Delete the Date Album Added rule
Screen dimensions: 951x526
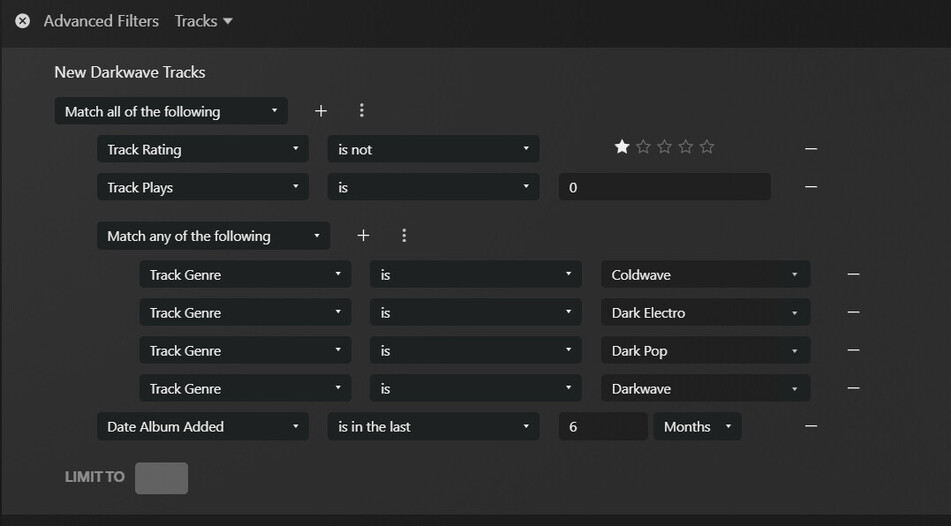811,426
